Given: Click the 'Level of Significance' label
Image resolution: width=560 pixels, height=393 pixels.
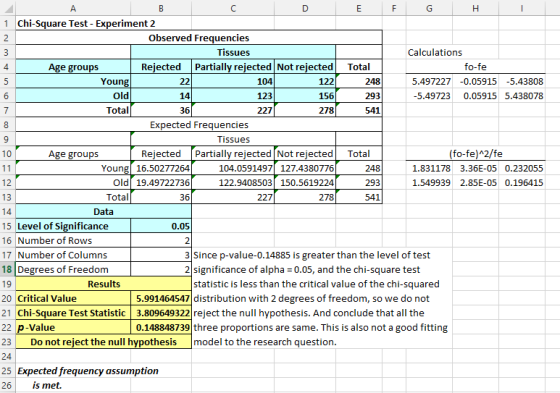Looking at the screenshot, I should point(73,226).
